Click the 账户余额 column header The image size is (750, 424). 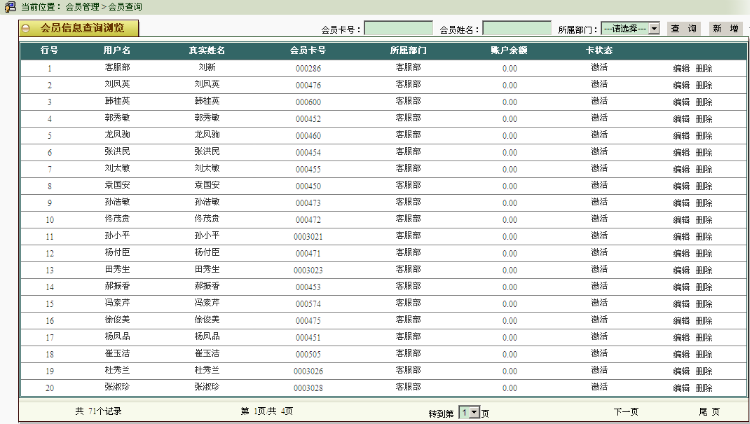[509, 50]
